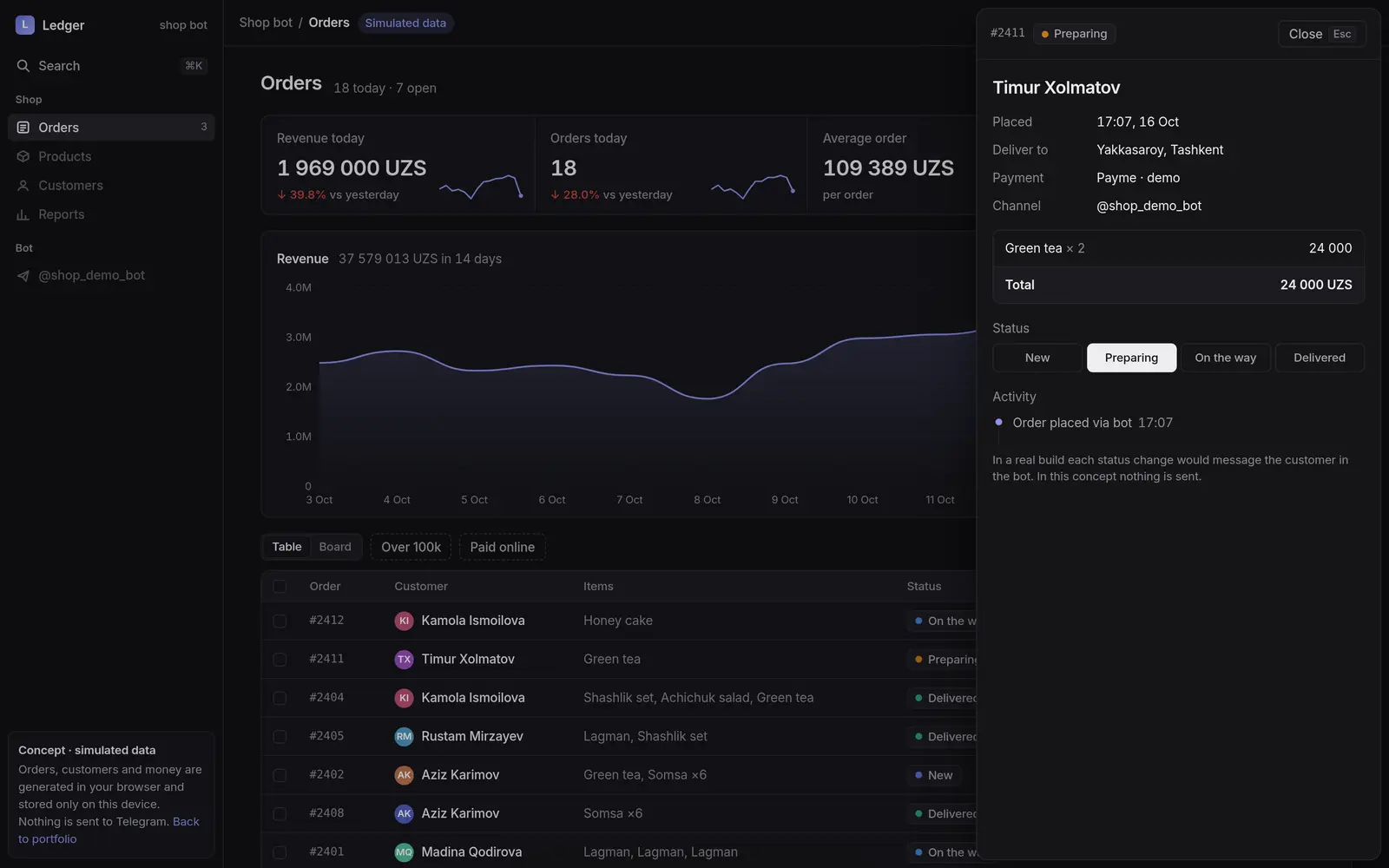Screen dimensions: 1389x868
Task: Click the MQ avatar of Madina Qodirova
Action: point(404,852)
